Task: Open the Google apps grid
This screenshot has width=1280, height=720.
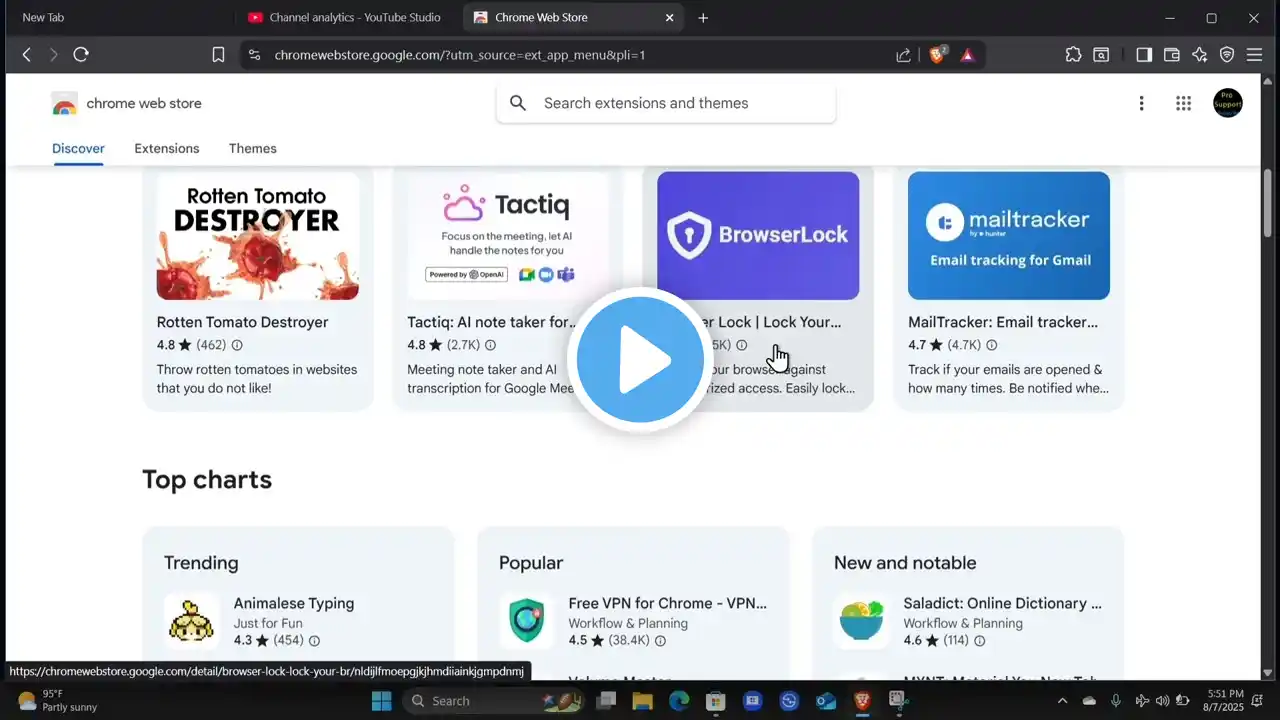Action: [x=1184, y=103]
